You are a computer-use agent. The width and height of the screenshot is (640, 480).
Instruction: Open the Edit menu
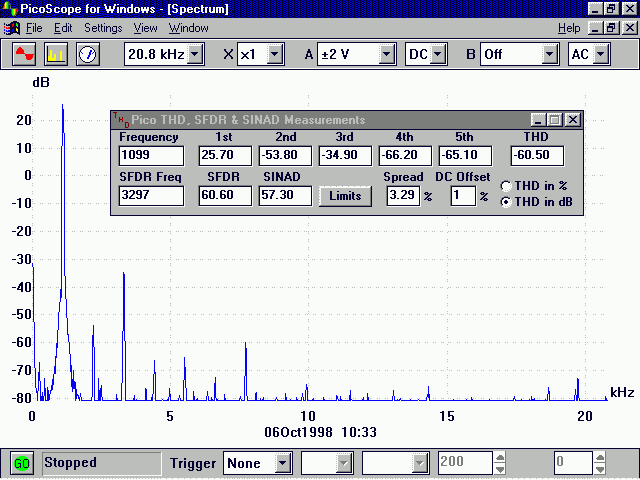[63, 28]
